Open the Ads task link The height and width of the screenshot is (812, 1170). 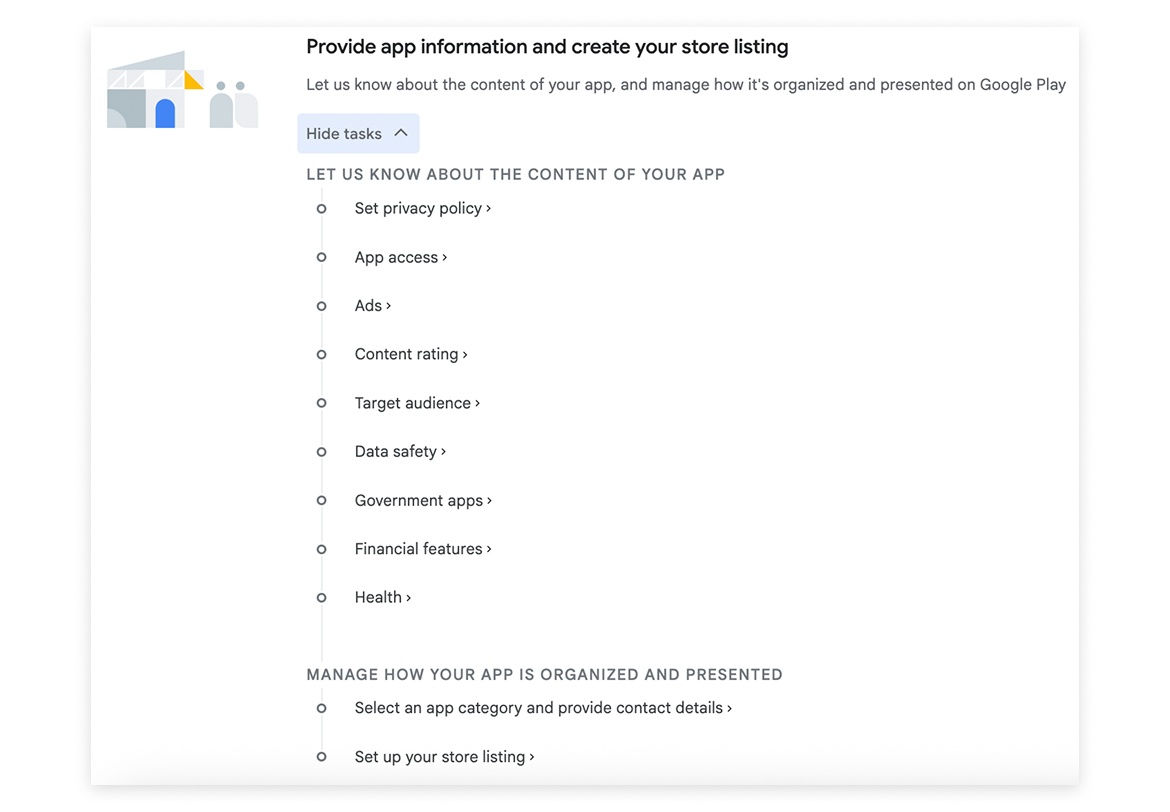coord(372,306)
